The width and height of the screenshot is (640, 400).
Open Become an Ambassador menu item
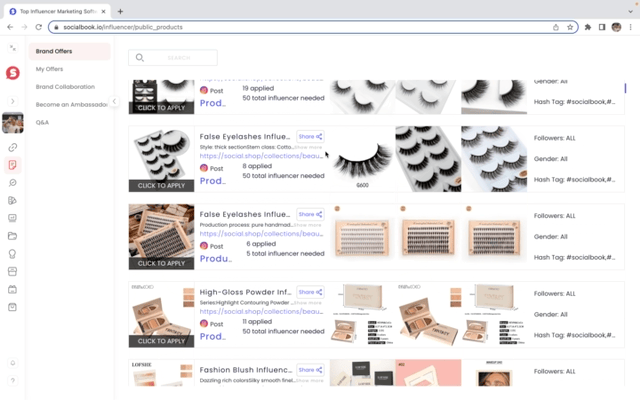point(71,104)
